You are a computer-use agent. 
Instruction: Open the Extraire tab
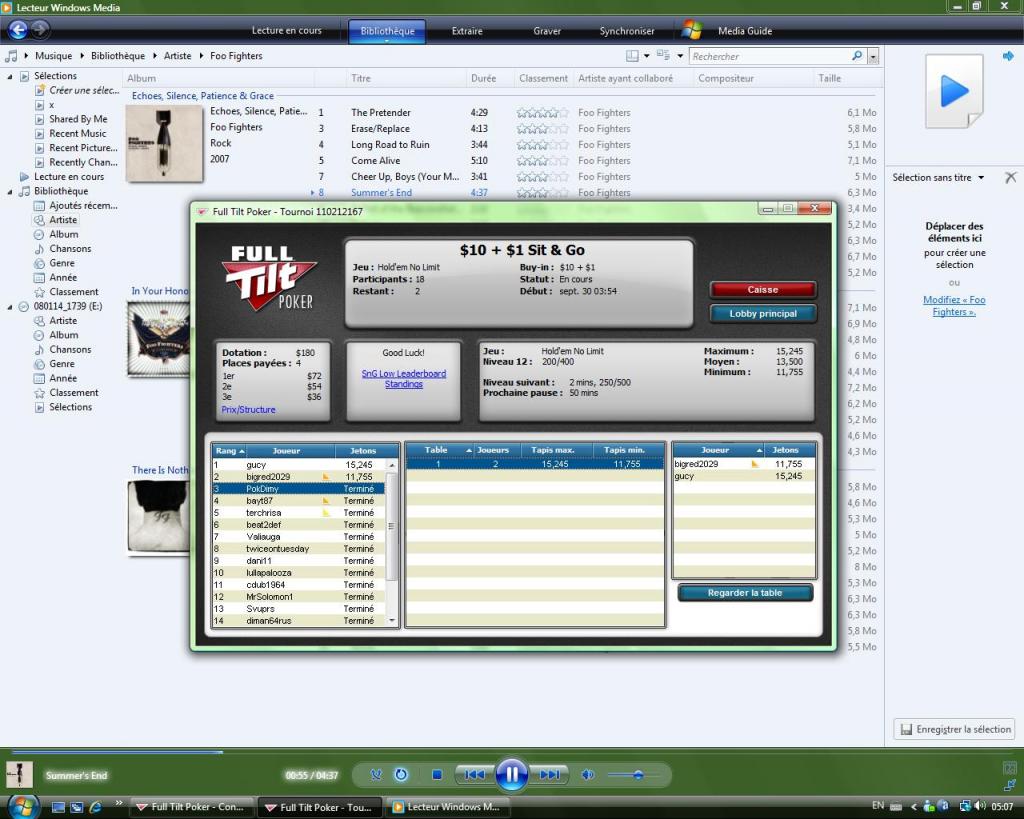(x=467, y=31)
